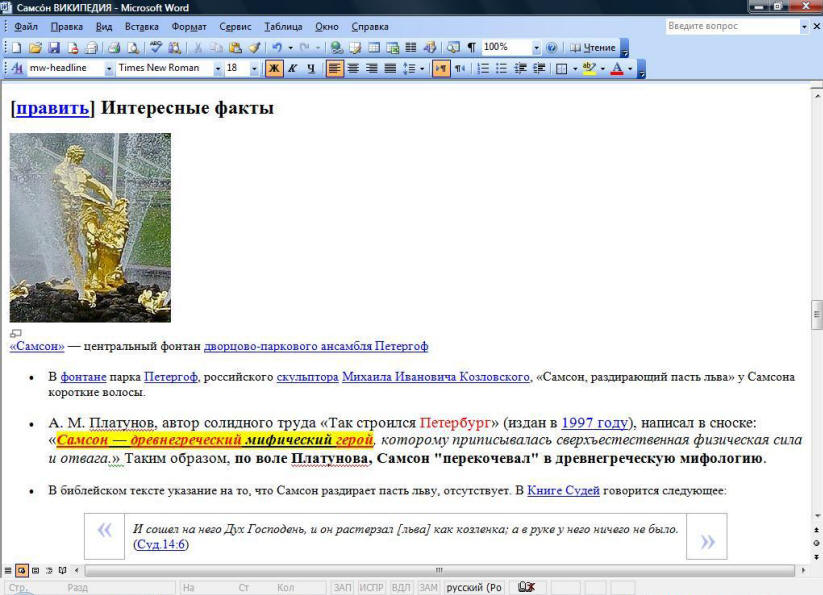
Task: Apply the red font color
Action: 617,69
